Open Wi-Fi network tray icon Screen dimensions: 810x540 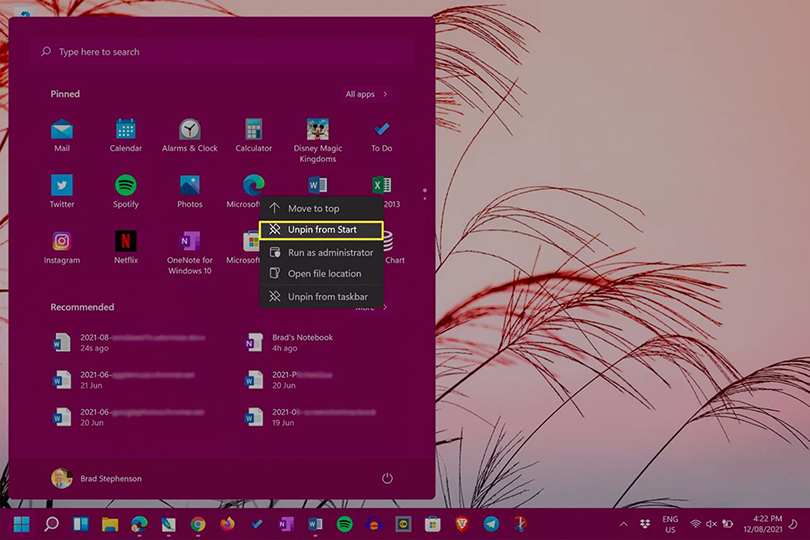click(x=695, y=524)
